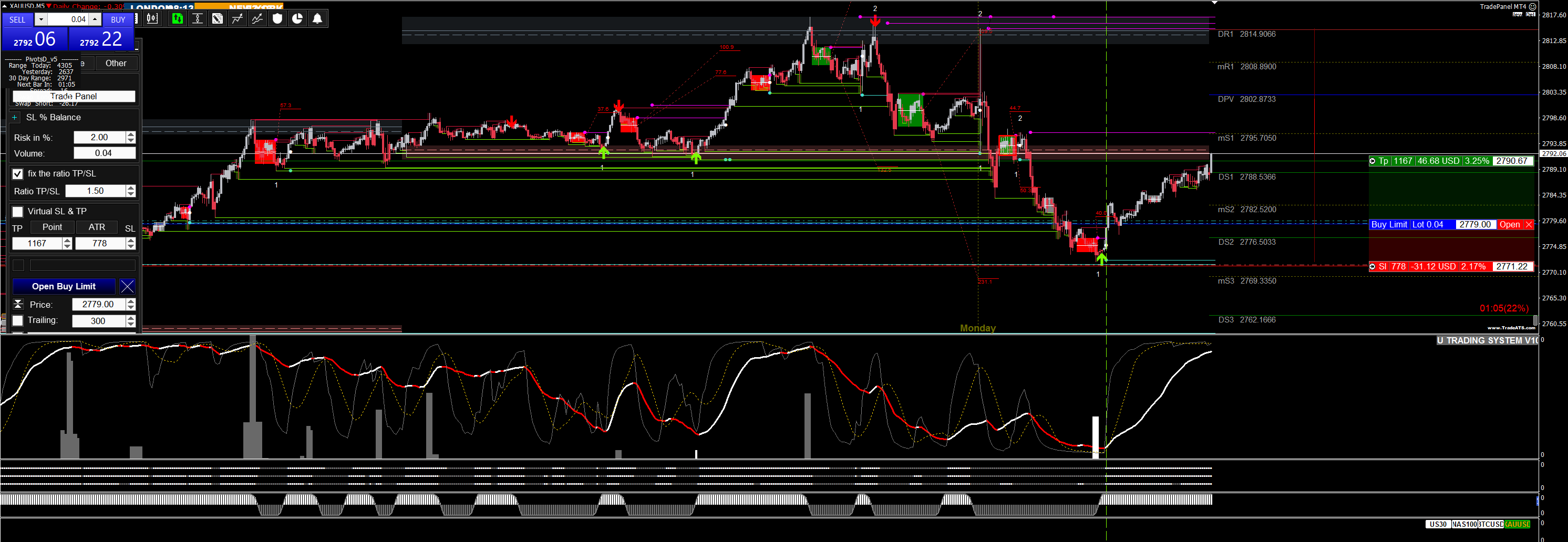This screenshot has width=1568, height=542.
Task: Click the red Open button on chart order
Action: pos(1510,224)
